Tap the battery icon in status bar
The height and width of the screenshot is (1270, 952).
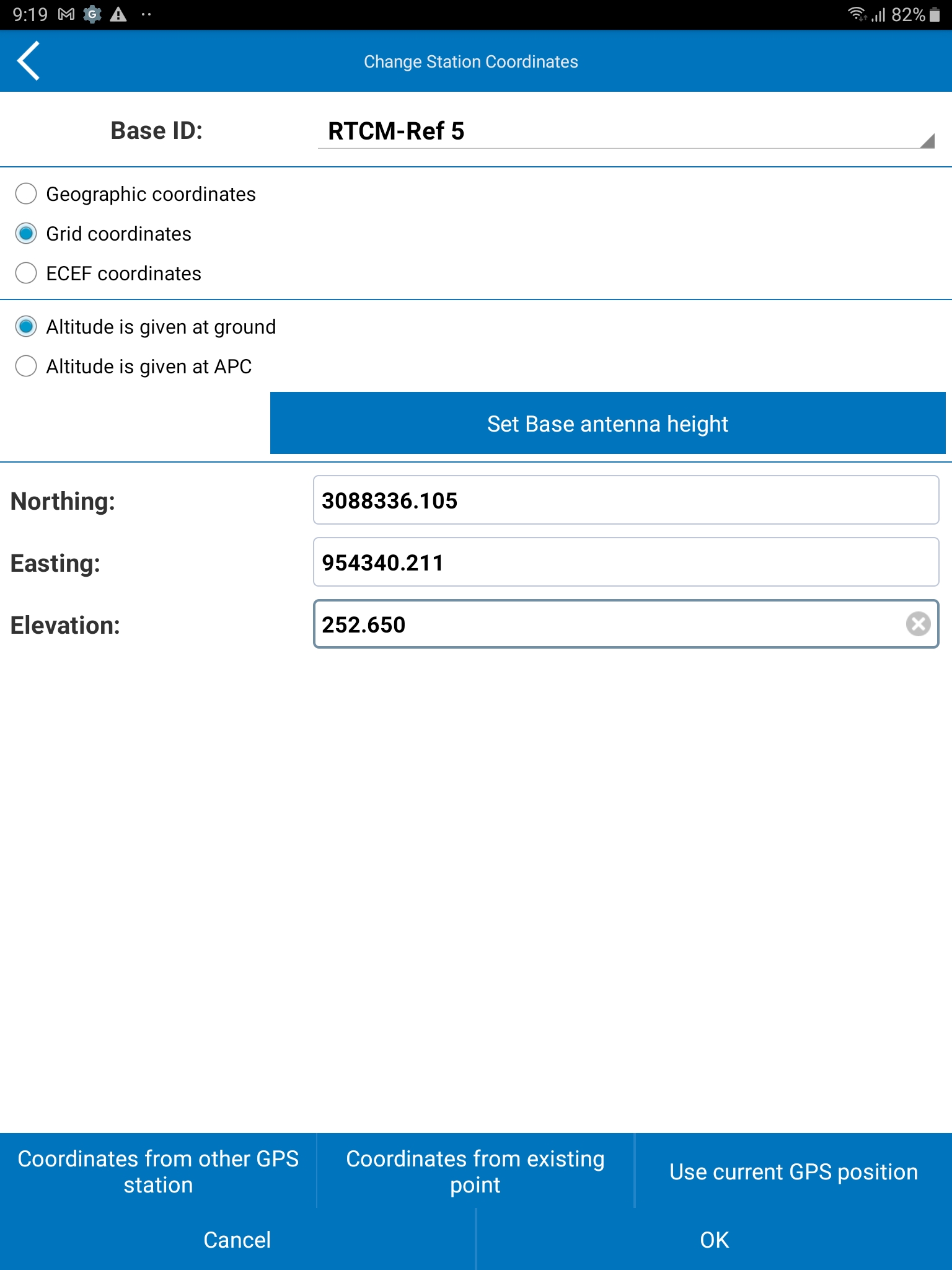pyautogui.click(x=935, y=14)
